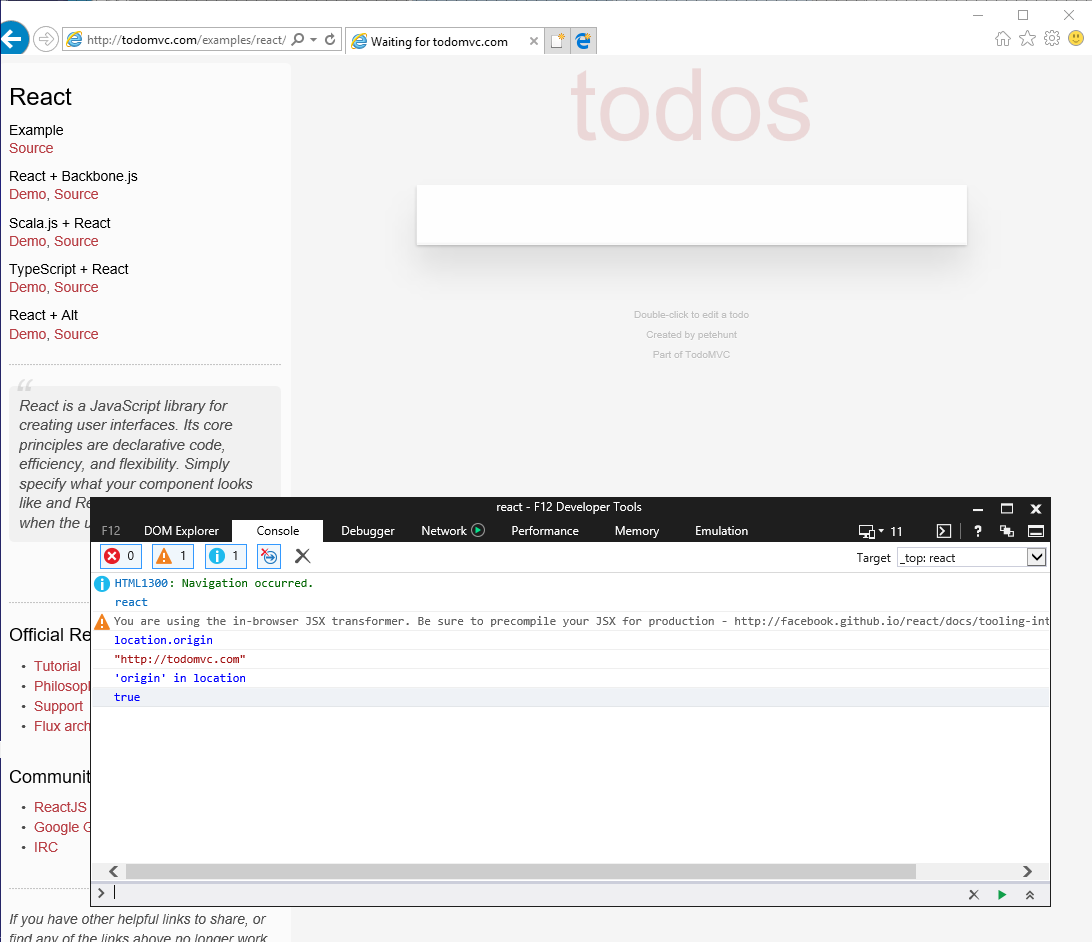
Task: Clear the console with the X icon
Action: pyautogui.click(x=302, y=556)
